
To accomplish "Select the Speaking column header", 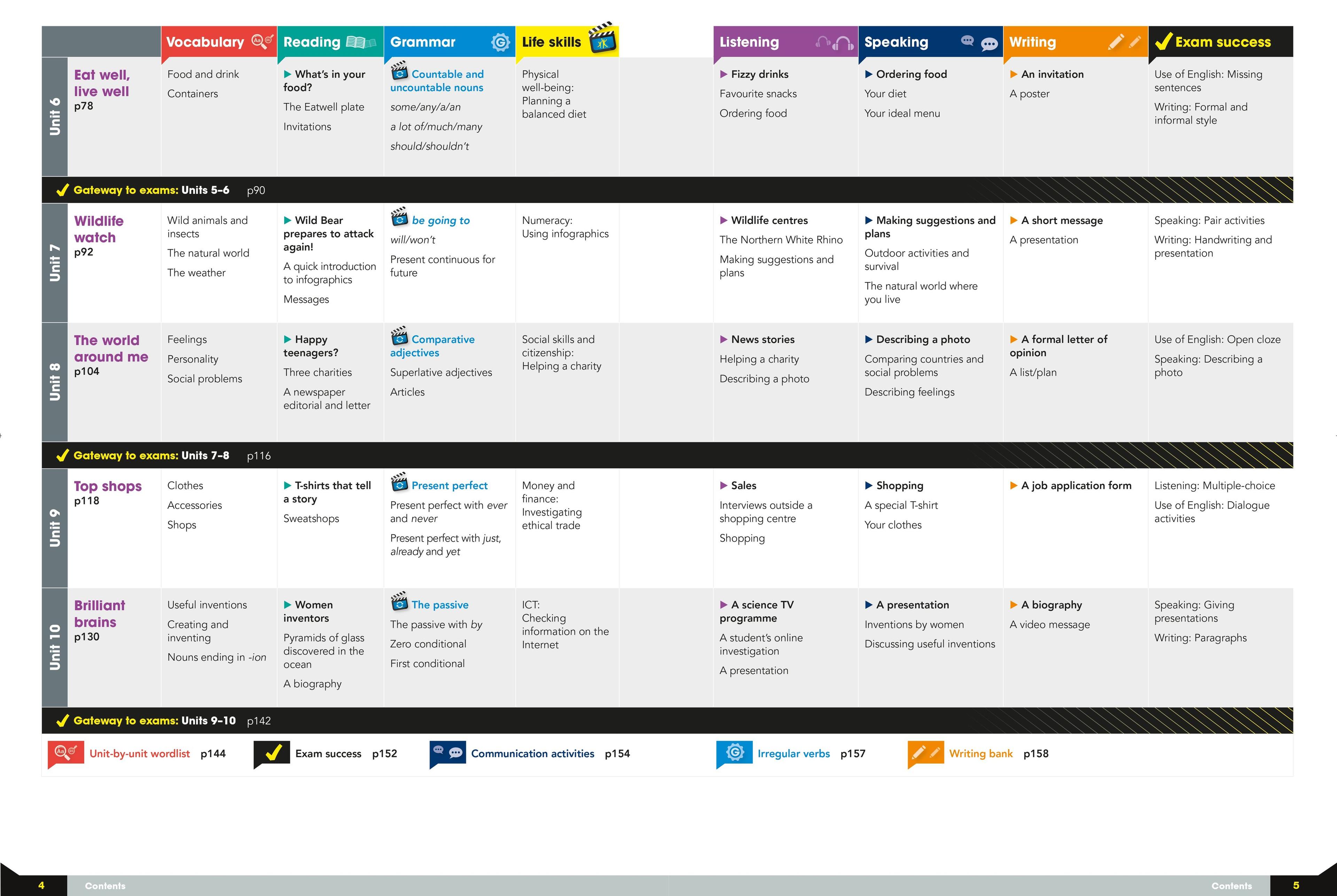I will click(x=930, y=42).
